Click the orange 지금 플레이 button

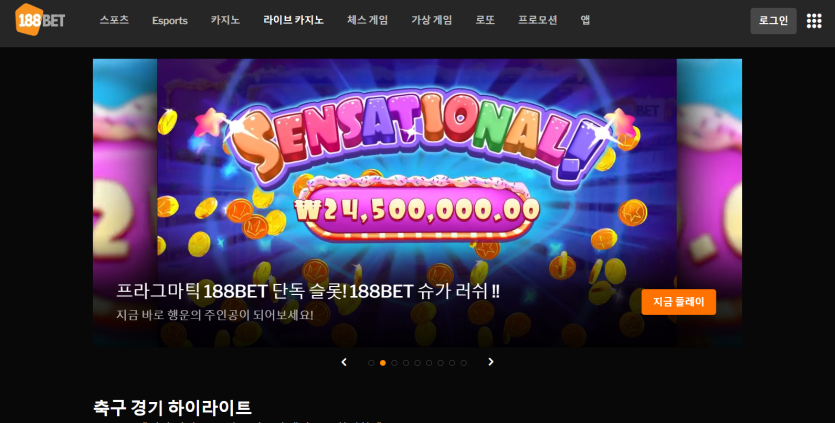click(x=678, y=302)
